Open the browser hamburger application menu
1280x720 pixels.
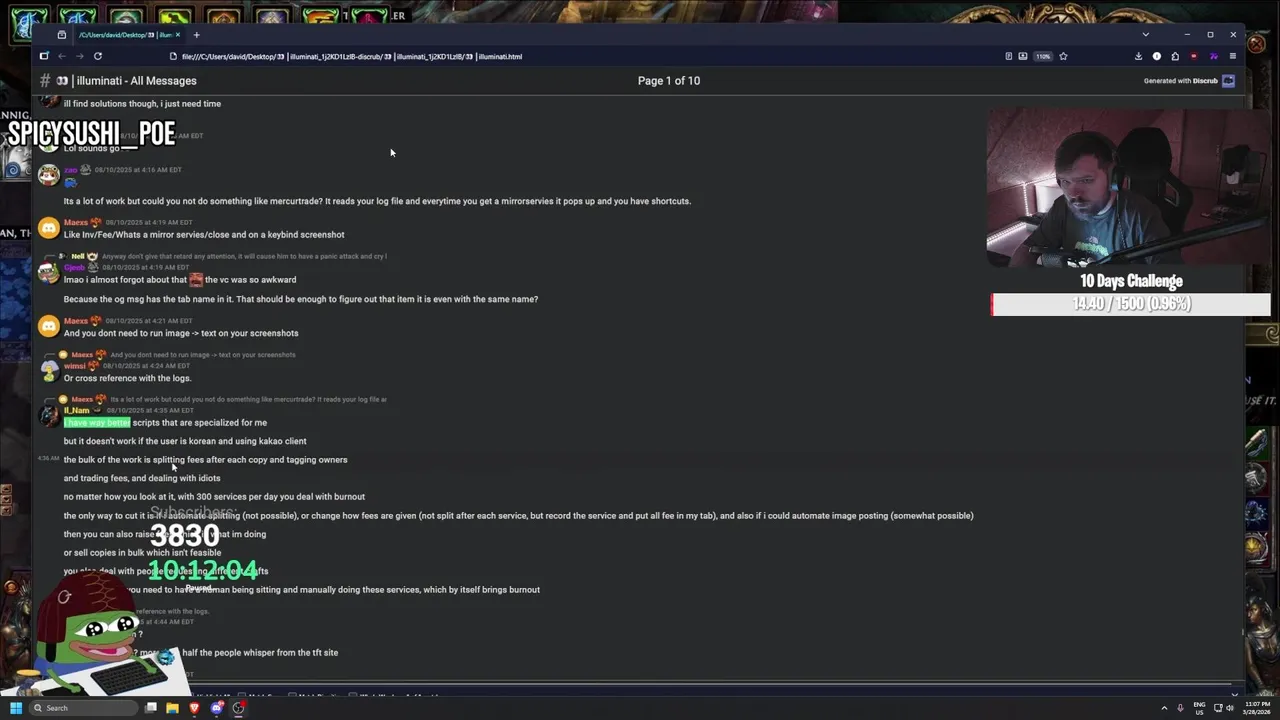pos(1232,56)
